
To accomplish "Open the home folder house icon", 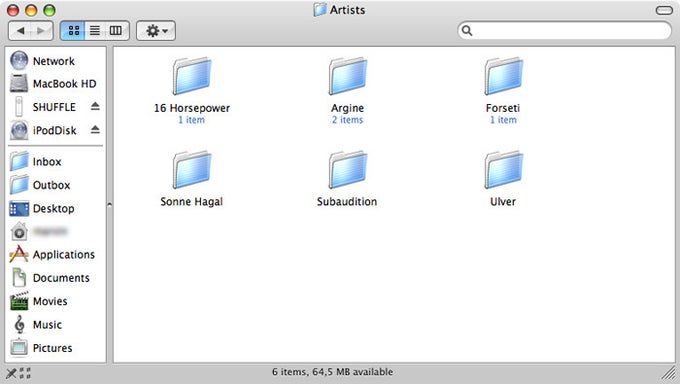I will (x=19, y=232).
